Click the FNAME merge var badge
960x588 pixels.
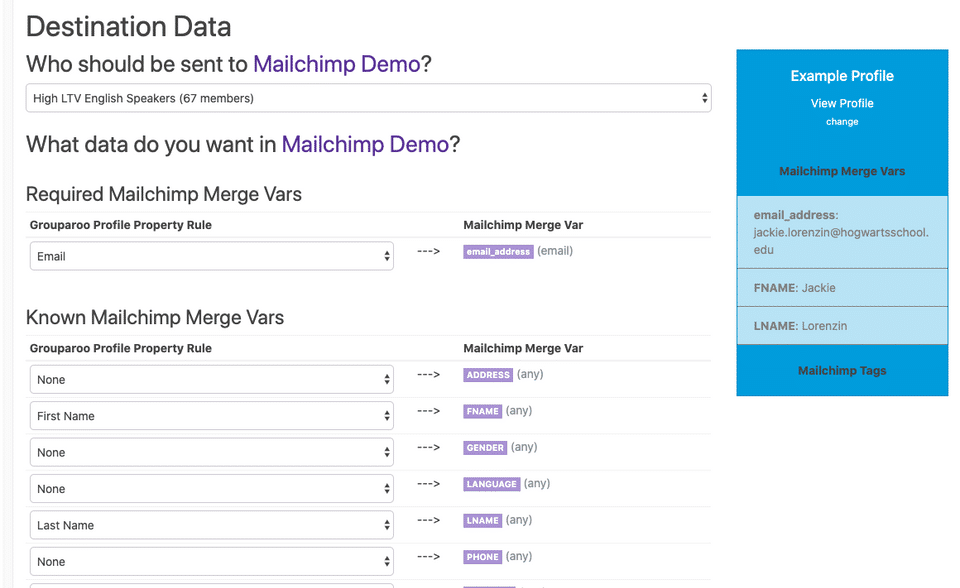(482, 411)
